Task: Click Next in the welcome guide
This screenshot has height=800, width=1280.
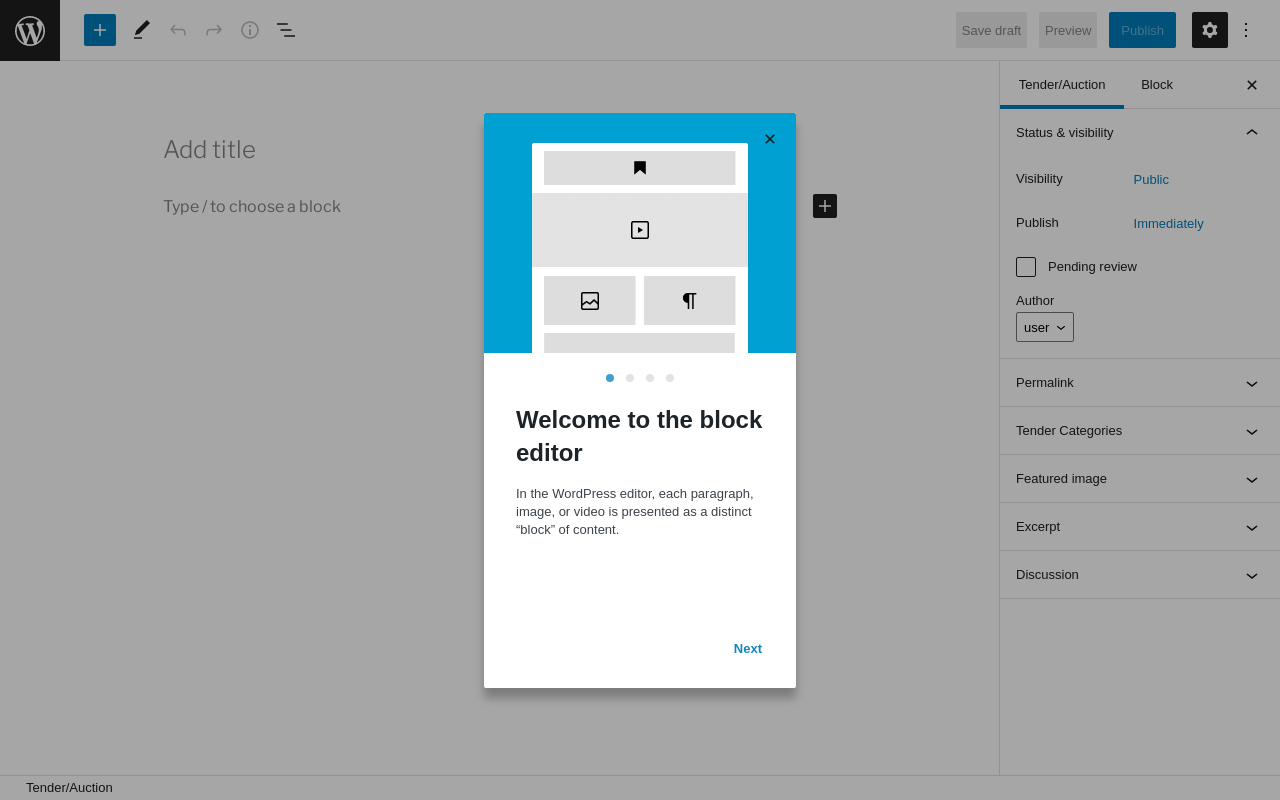Action: coord(748,649)
